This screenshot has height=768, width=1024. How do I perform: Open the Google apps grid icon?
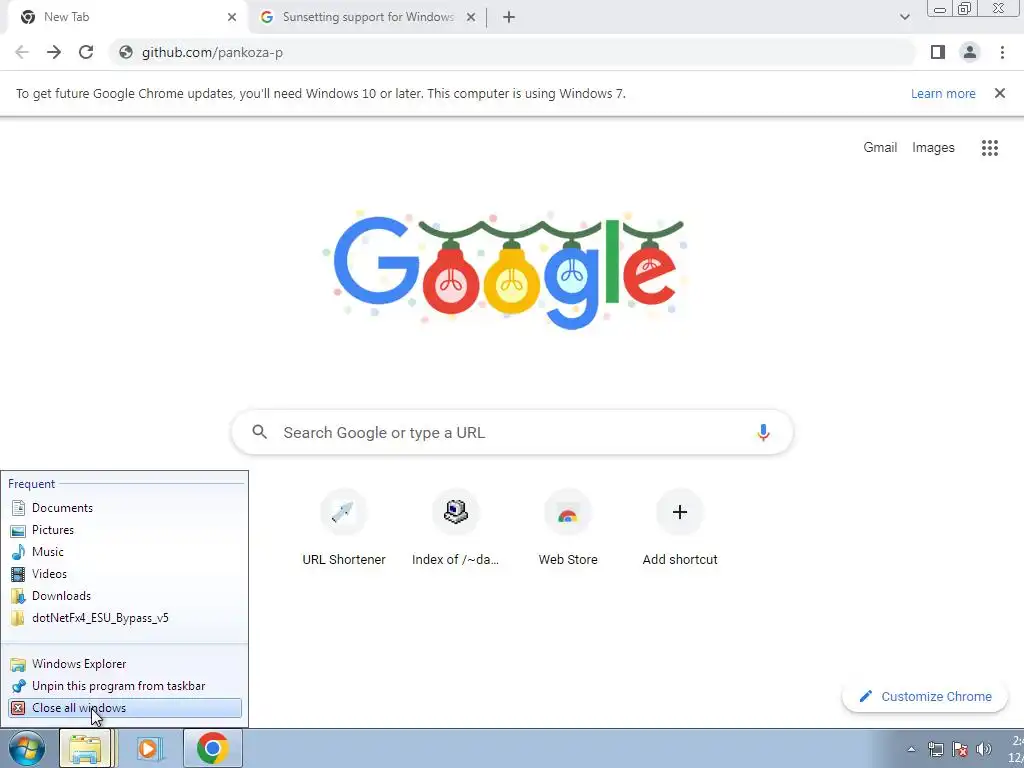989,148
